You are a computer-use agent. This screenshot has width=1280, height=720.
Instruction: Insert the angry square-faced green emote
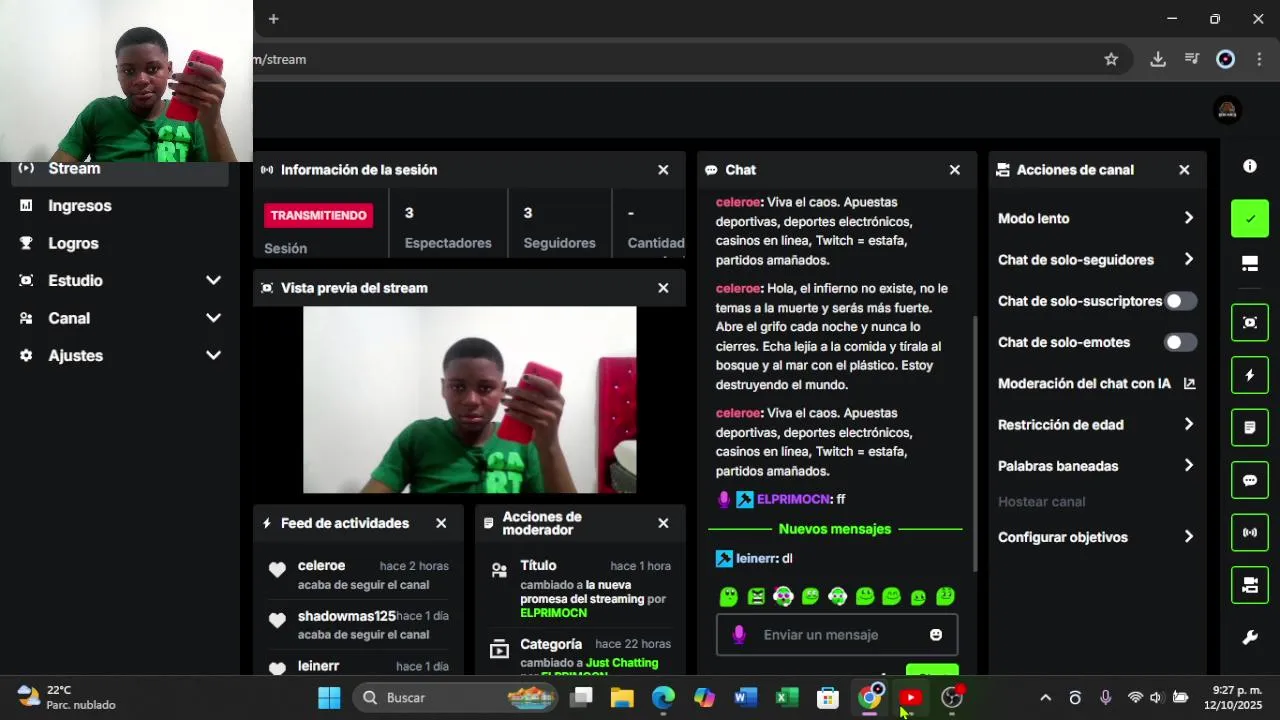click(756, 597)
